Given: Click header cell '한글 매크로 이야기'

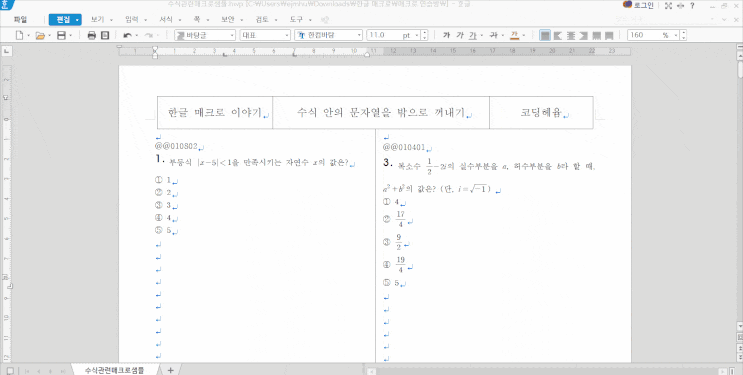Looking at the screenshot, I should tap(215, 113).
